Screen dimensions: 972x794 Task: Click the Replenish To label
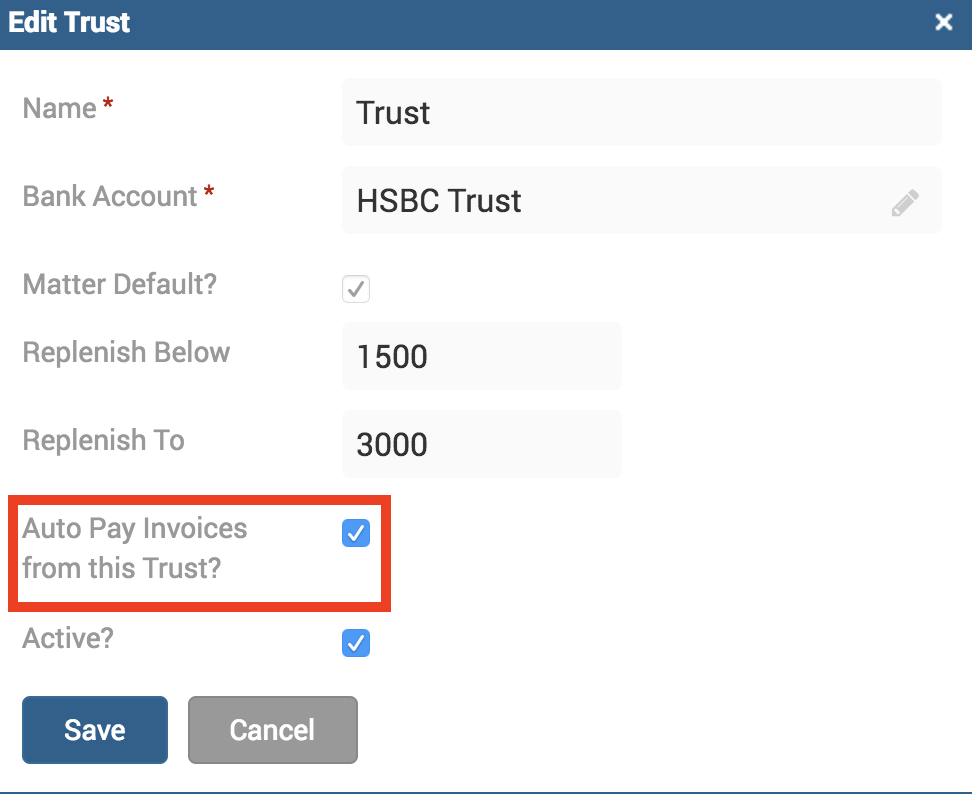(x=103, y=440)
